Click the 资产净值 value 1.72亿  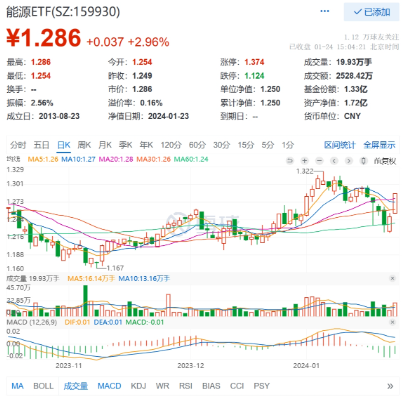pyautogui.click(x=356, y=103)
